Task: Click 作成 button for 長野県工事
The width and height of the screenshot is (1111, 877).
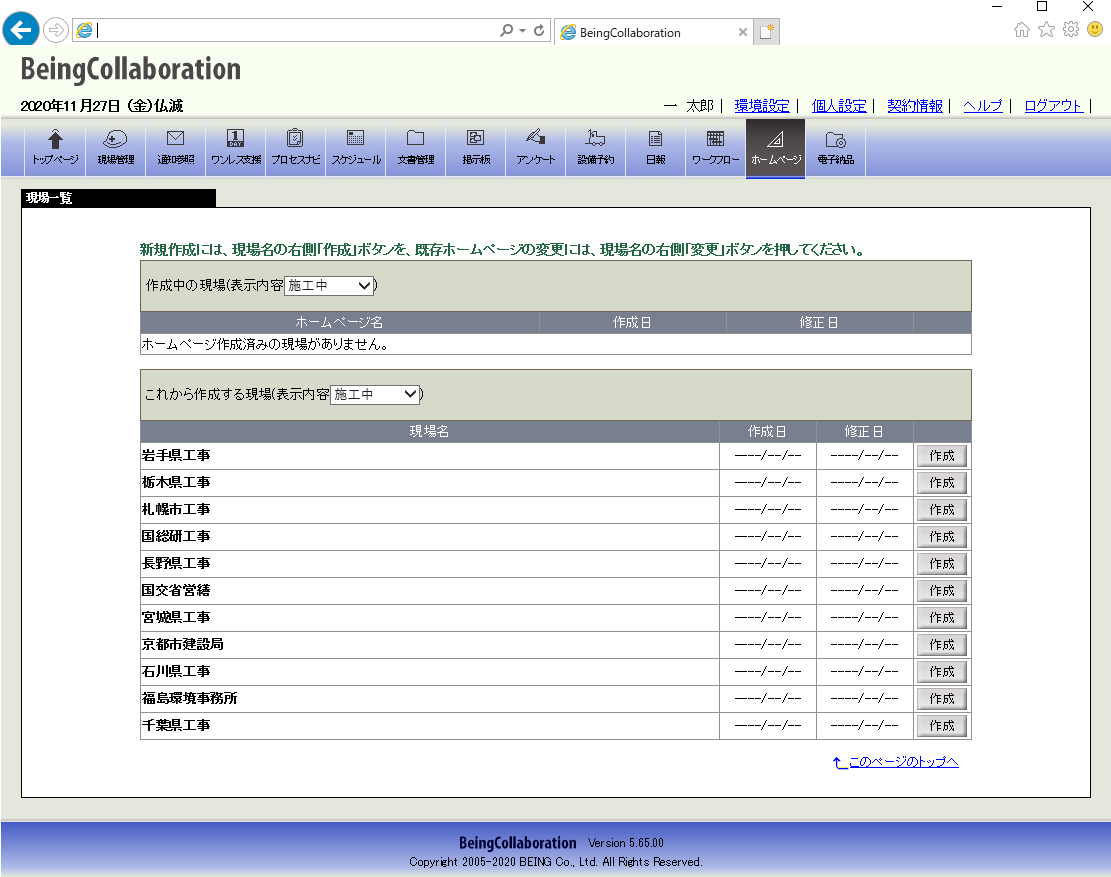Action: pyautogui.click(x=942, y=563)
